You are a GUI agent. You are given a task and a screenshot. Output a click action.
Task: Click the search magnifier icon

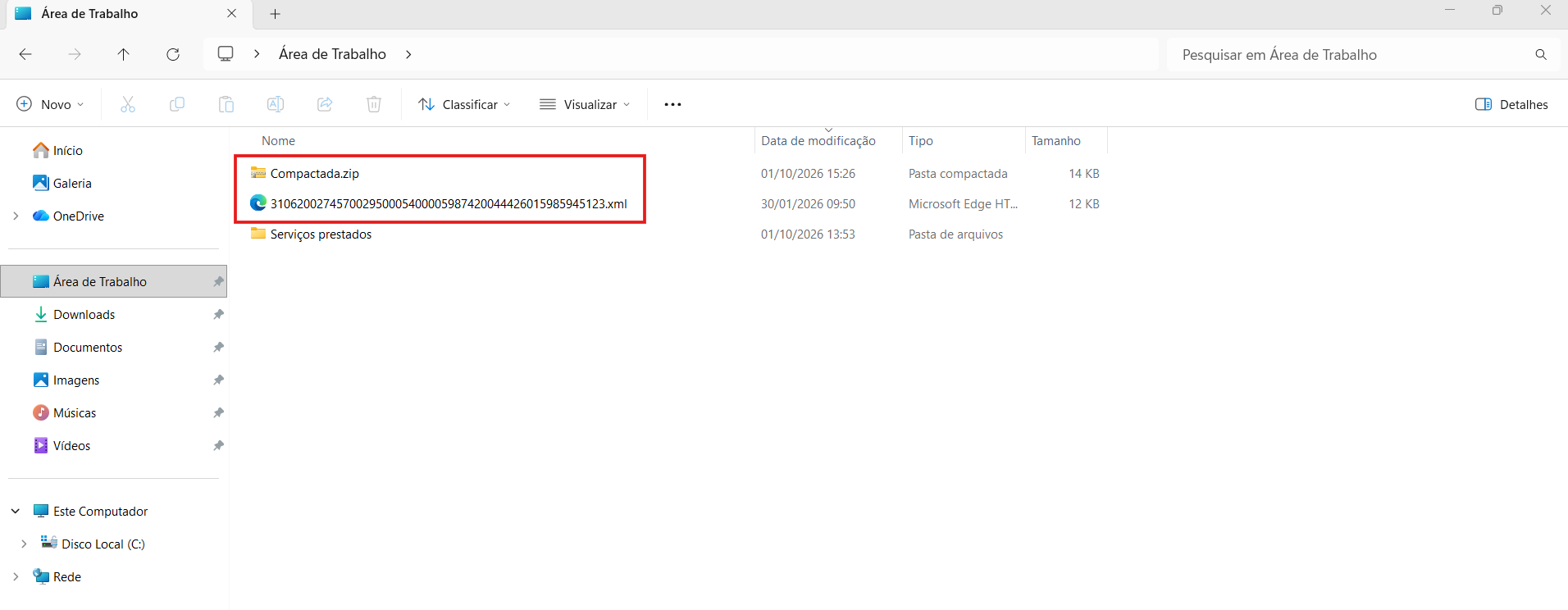1541,54
